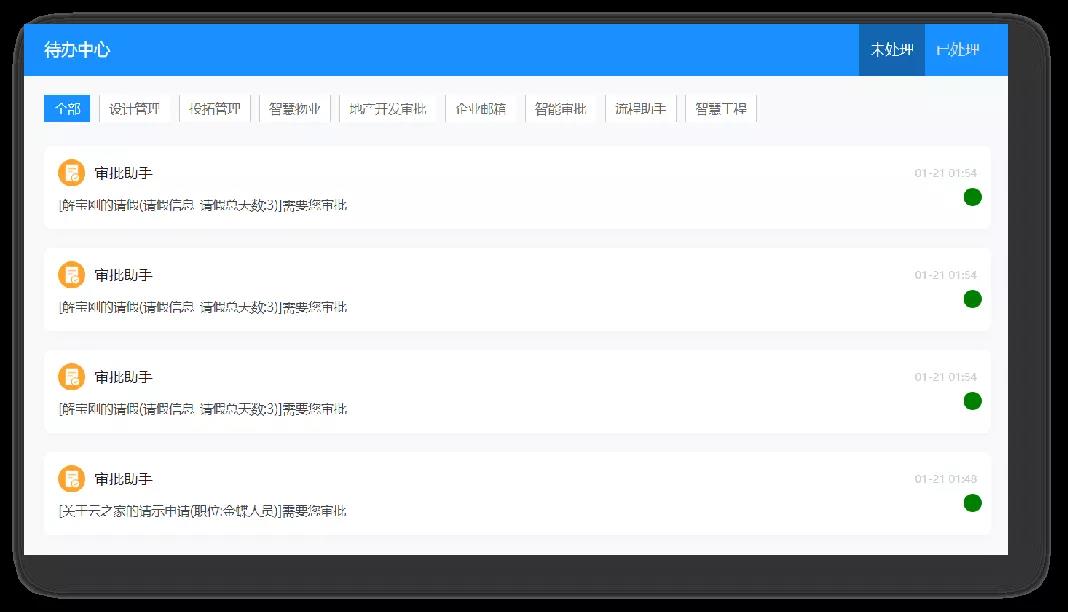The image size is (1068, 612).
Task: Click the green status dot beside 01:48 item
Action: coord(973,503)
